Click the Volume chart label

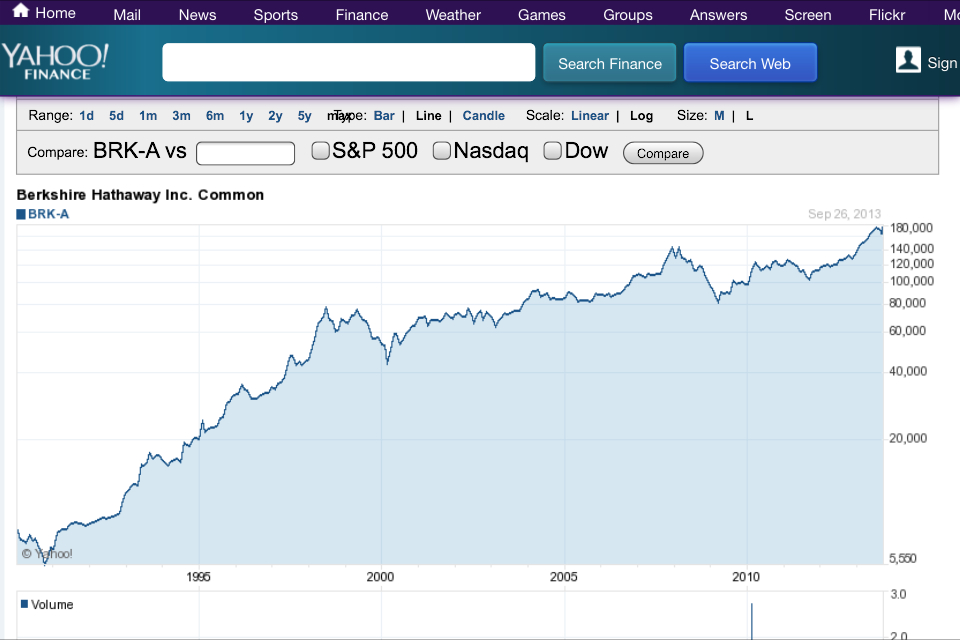pyautogui.click(x=52, y=604)
